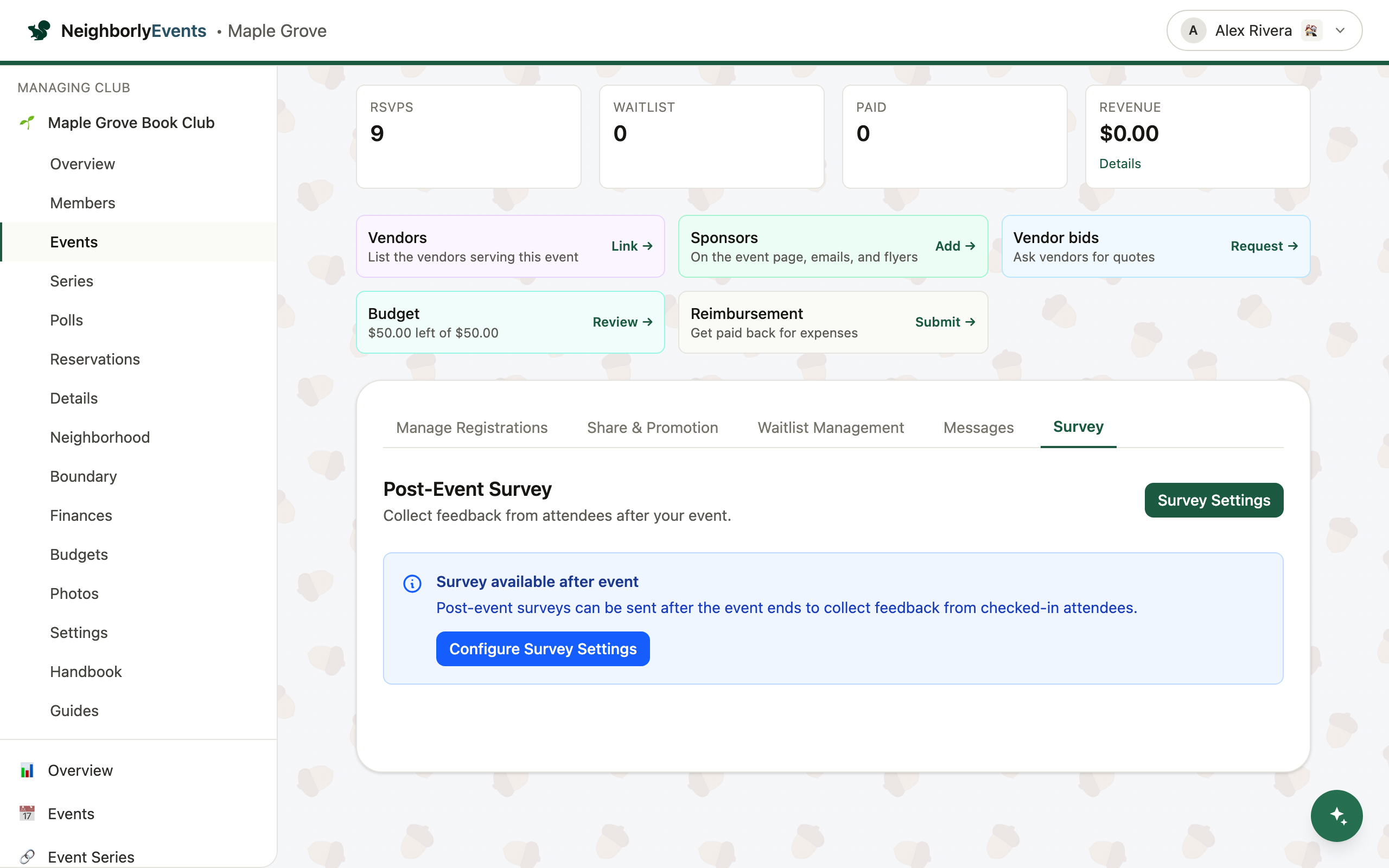Select Series in the sidebar

click(138, 282)
